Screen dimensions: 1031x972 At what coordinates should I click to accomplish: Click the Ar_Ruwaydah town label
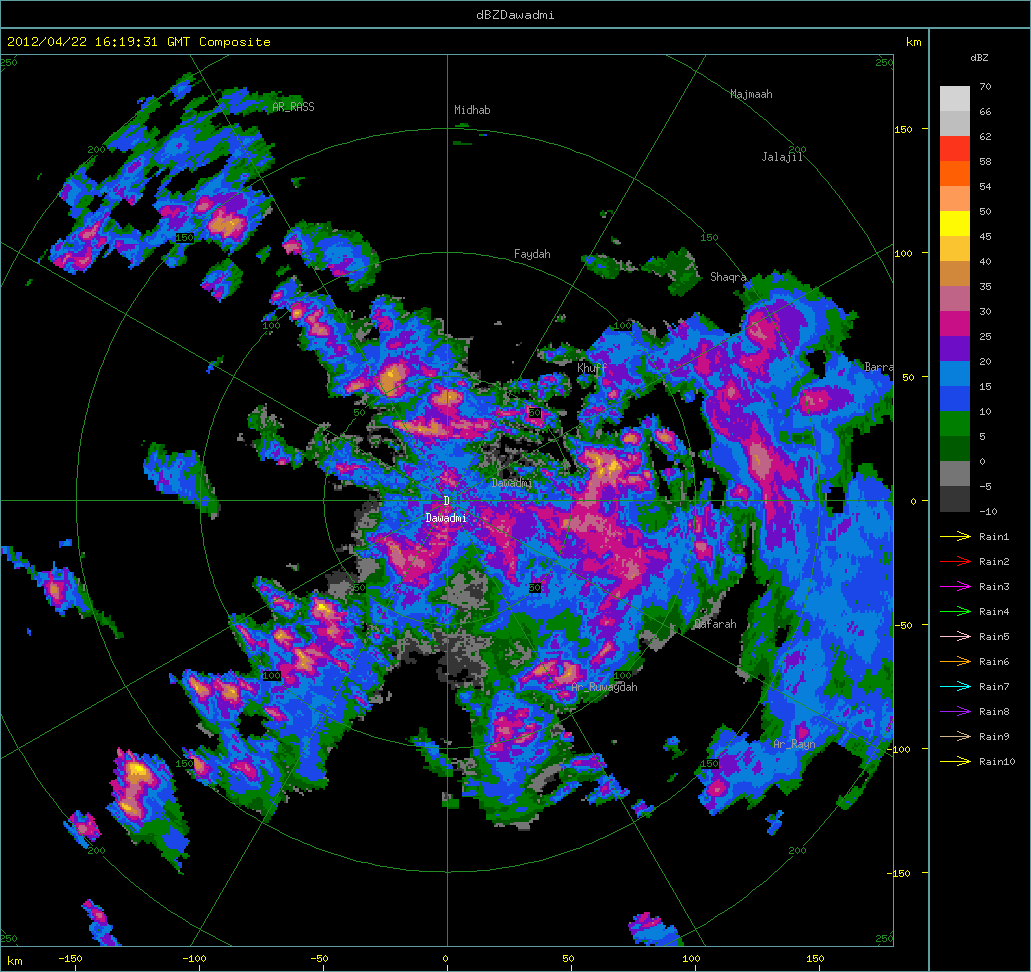click(x=604, y=688)
